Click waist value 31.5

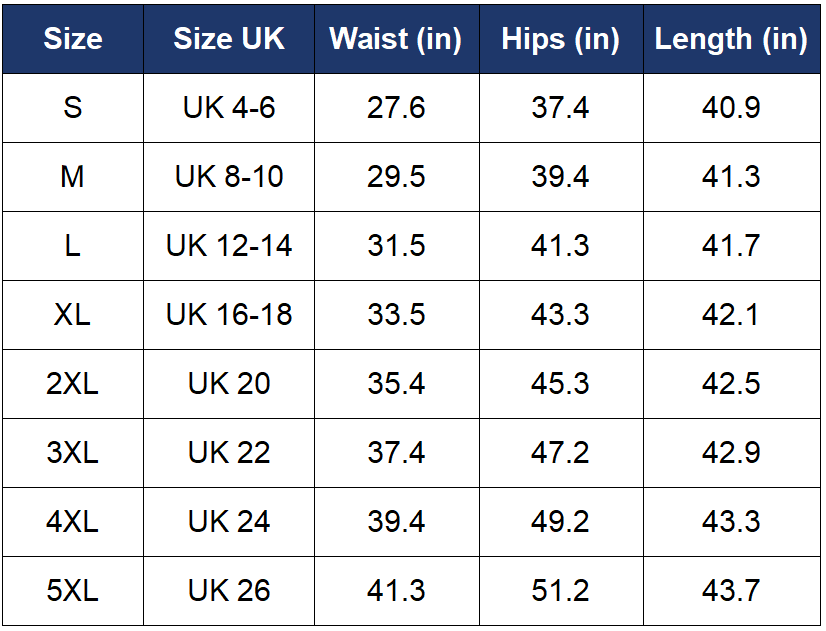pos(396,246)
